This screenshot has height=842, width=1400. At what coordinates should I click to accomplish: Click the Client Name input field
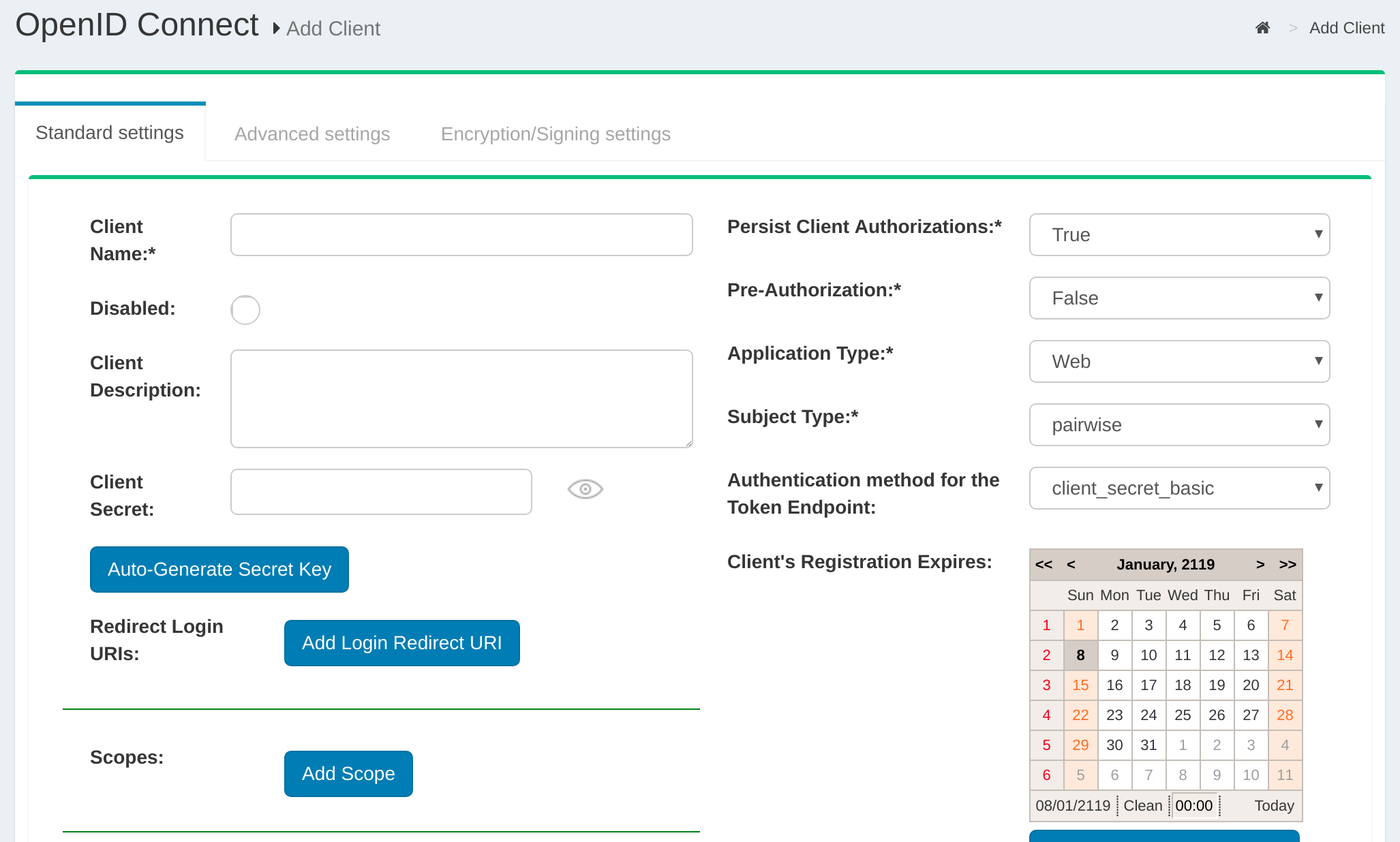coord(461,235)
